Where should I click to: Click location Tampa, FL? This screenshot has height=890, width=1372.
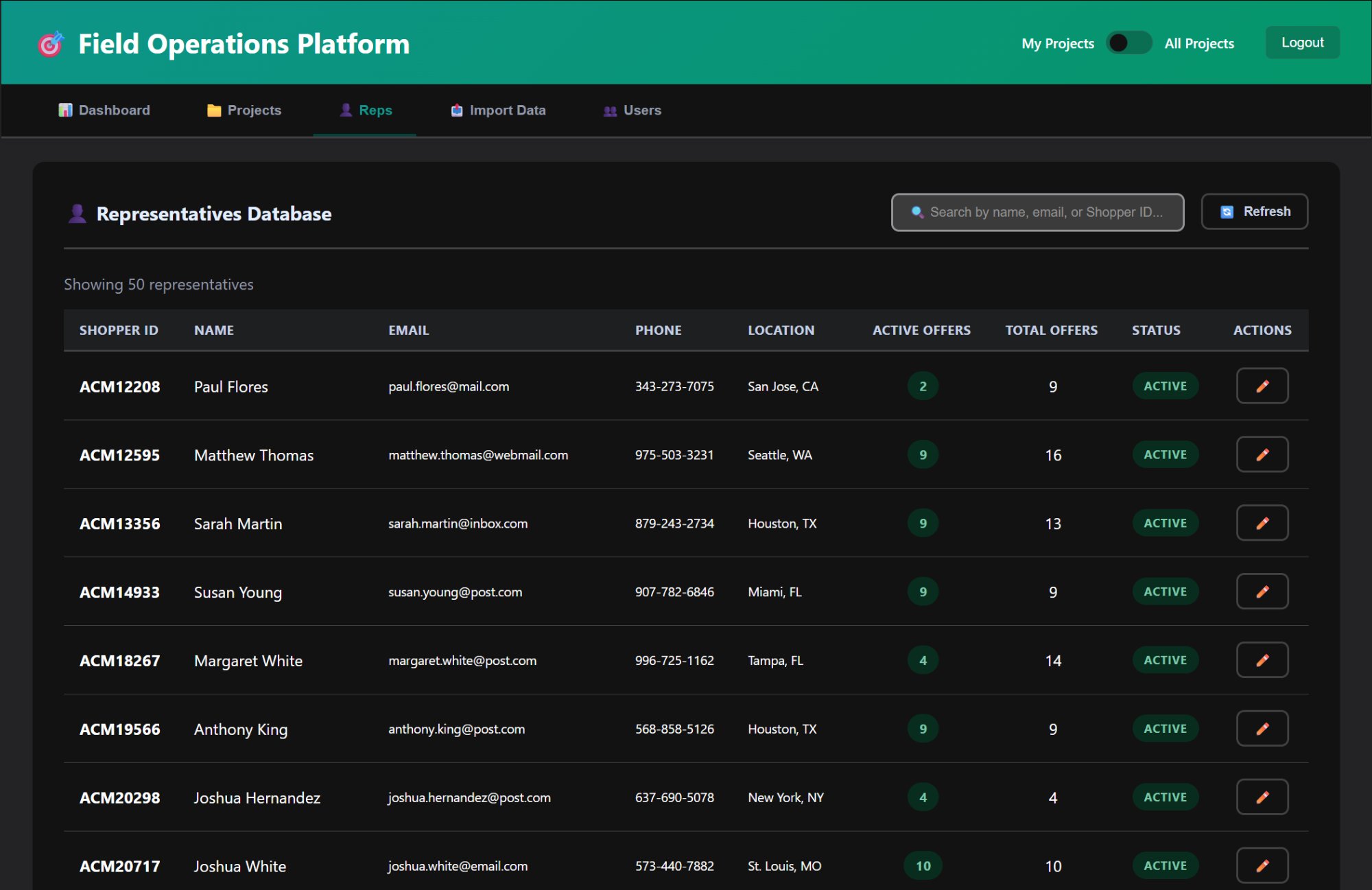click(x=775, y=661)
